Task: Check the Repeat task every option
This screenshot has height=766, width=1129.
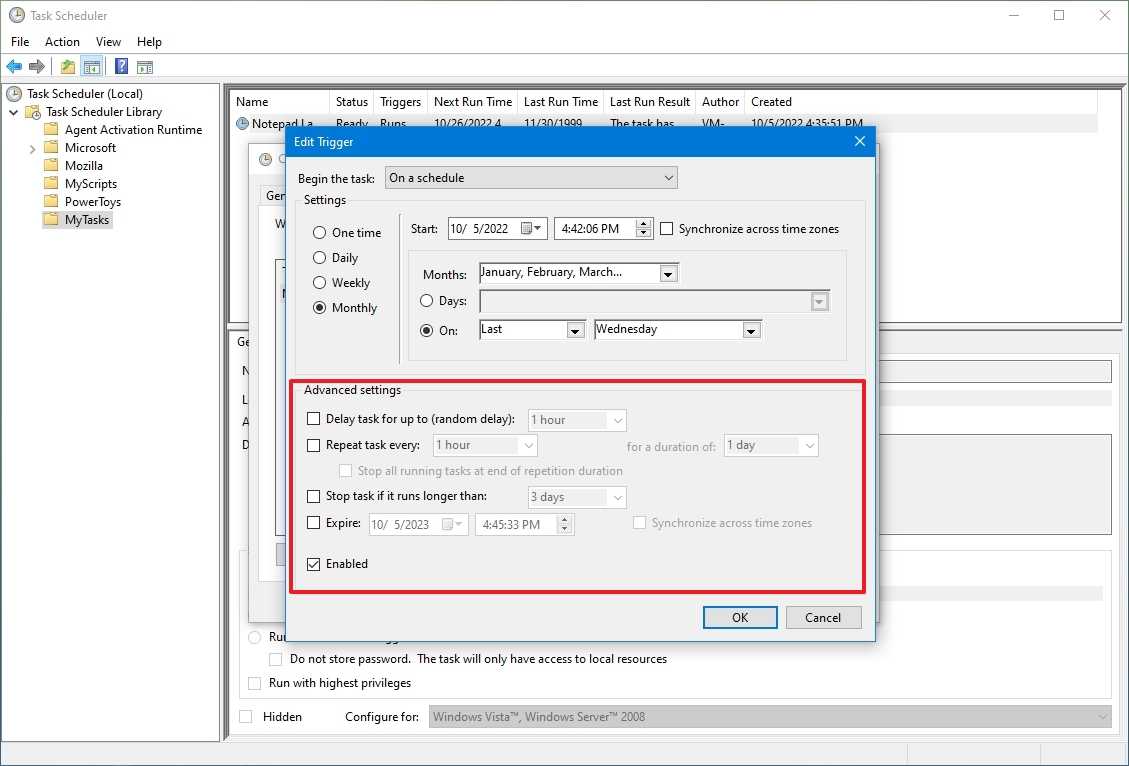Action: 314,445
